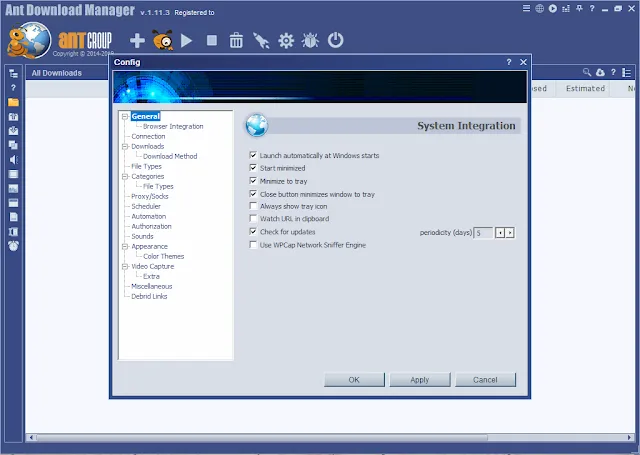Click the magnifier search icon in main window
This screenshot has height=455, width=640.
[587, 72]
